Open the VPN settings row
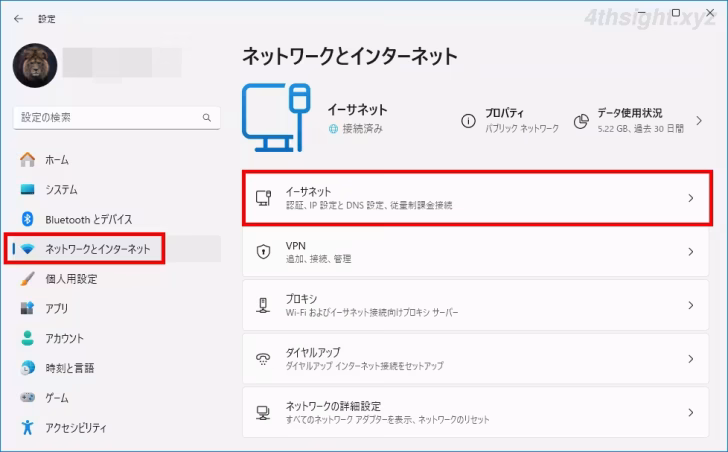The width and height of the screenshot is (728, 452). 476,252
